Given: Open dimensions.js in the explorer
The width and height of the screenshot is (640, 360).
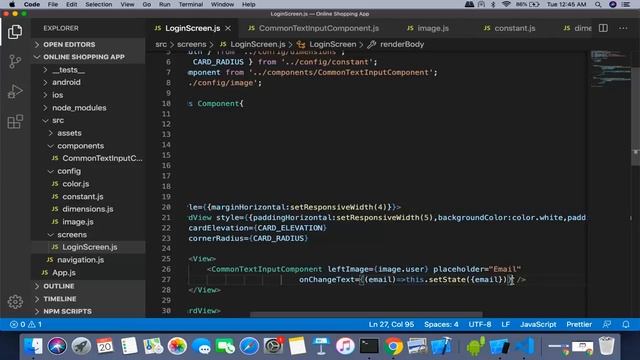Looking at the screenshot, I should pos(88,209).
